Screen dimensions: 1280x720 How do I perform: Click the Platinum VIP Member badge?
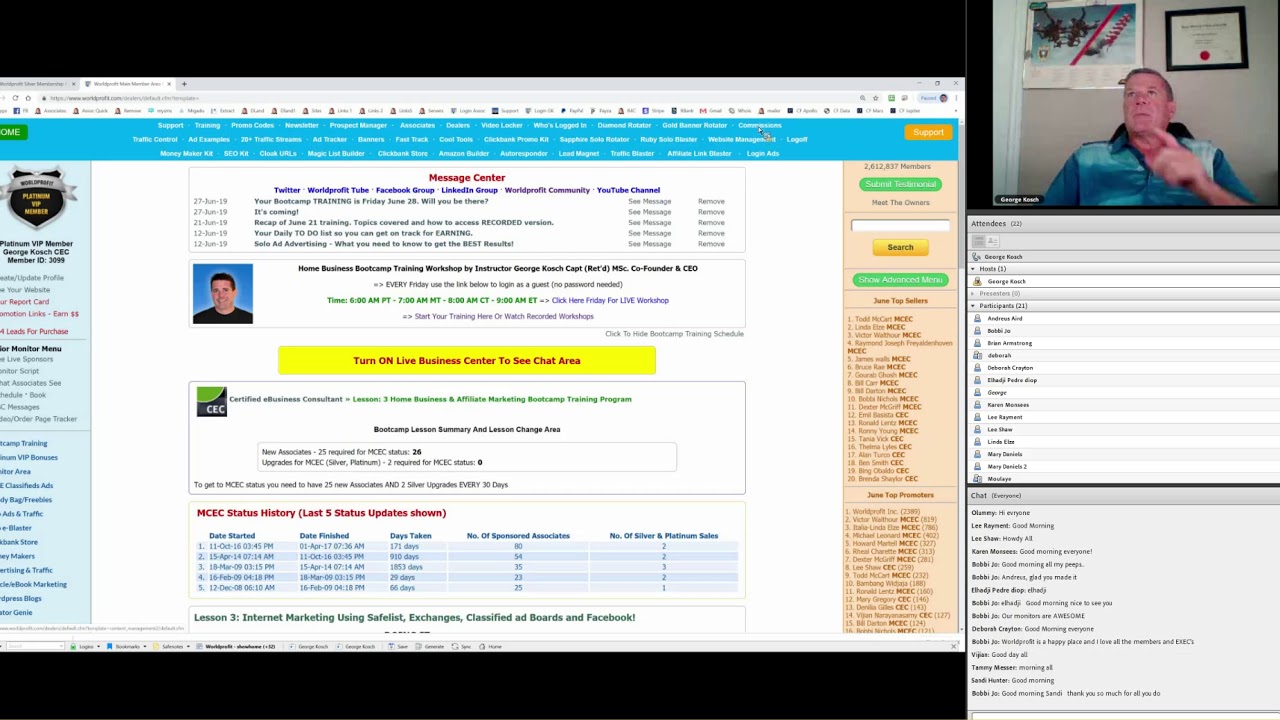(38, 198)
